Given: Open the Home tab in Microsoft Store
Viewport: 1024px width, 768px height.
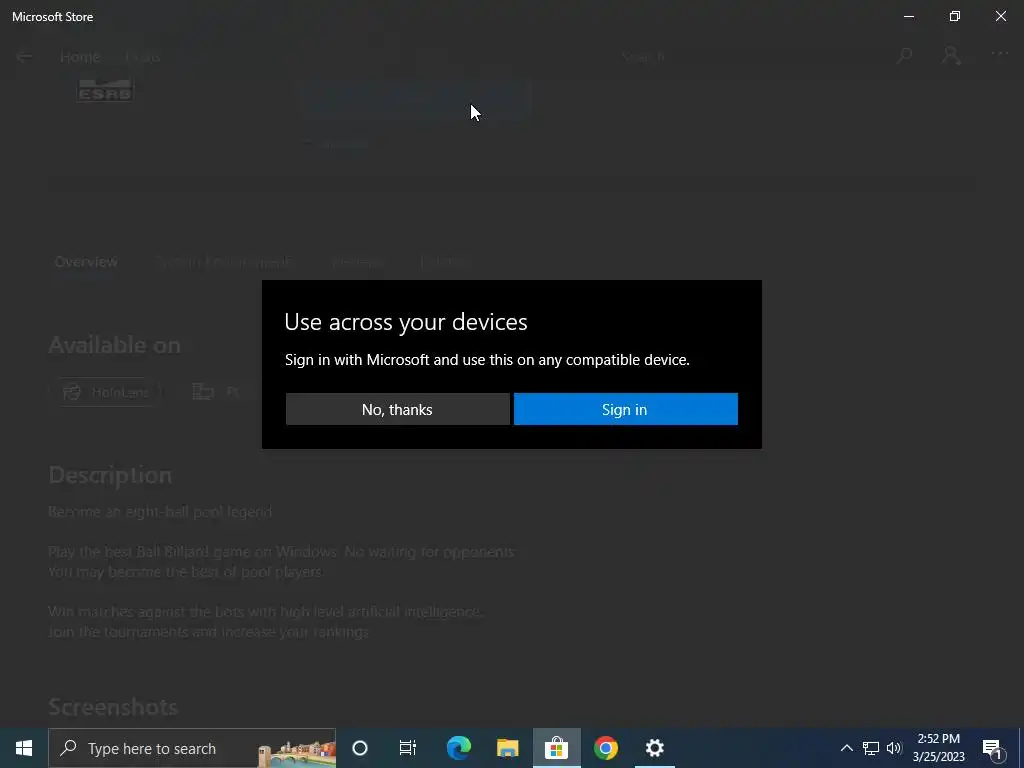Looking at the screenshot, I should [x=80, y=57].
